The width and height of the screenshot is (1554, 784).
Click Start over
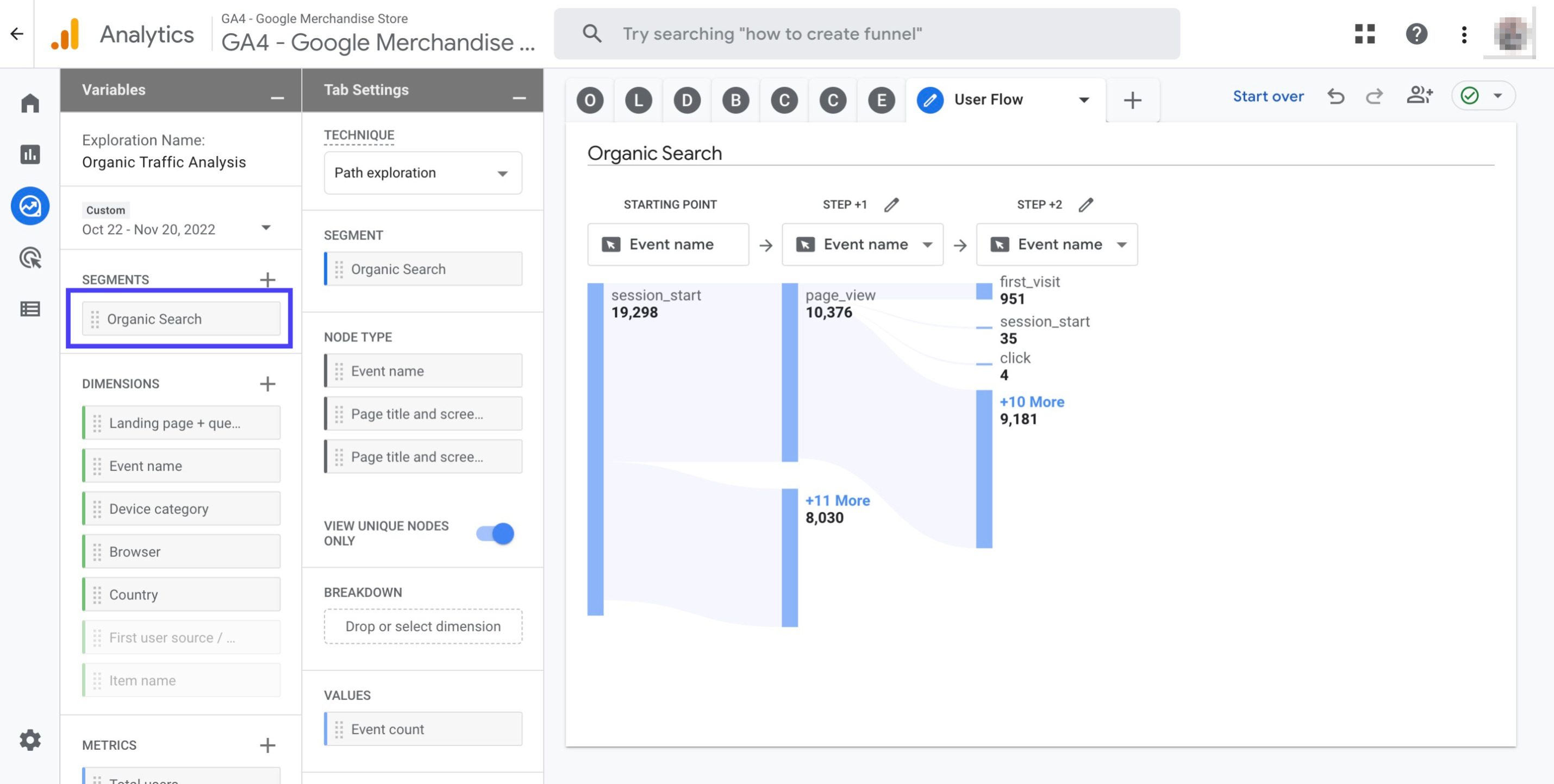[1268, 97]
